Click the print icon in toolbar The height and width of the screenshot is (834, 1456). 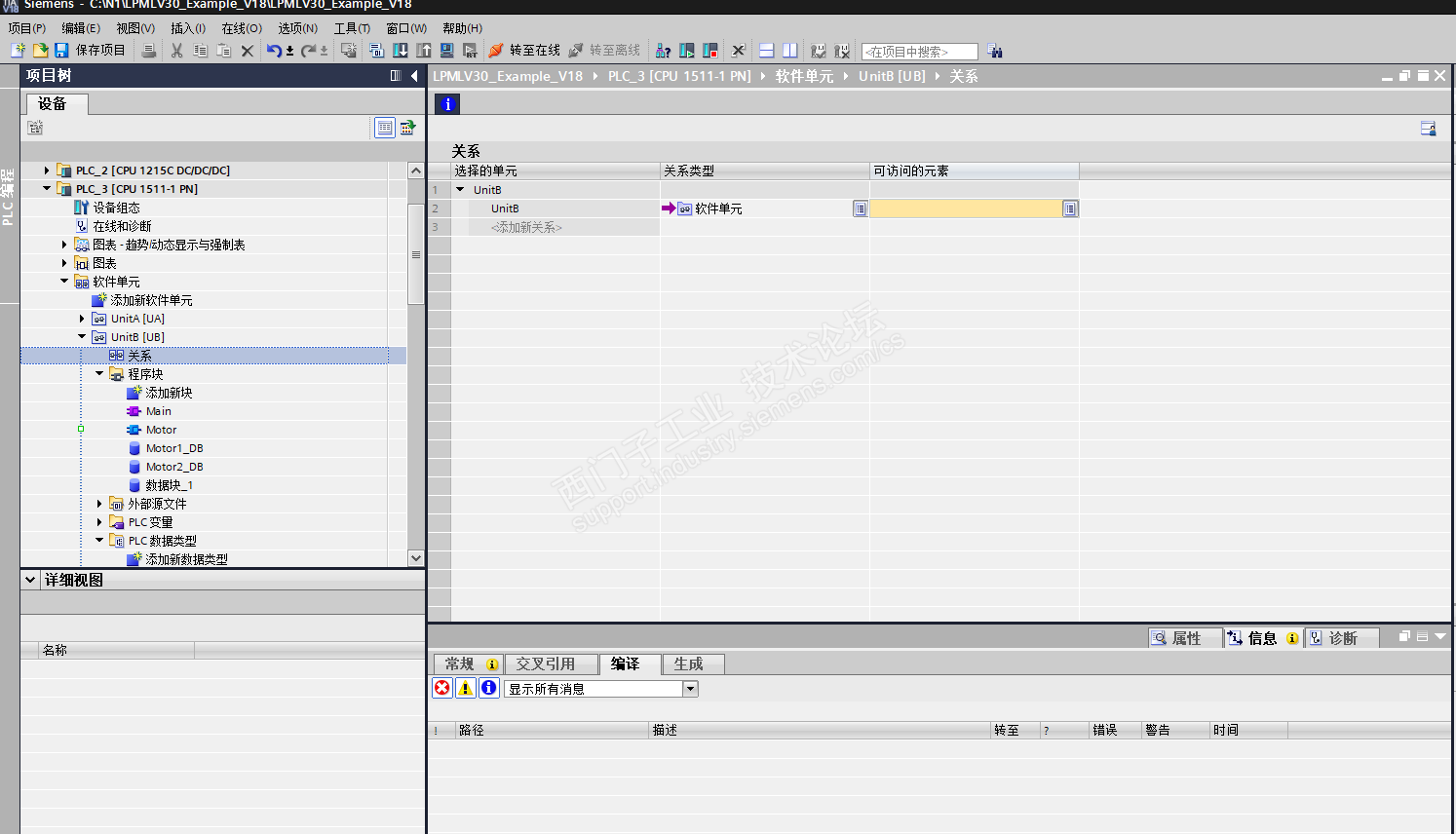pyautogui.click(x=148, y=51)
